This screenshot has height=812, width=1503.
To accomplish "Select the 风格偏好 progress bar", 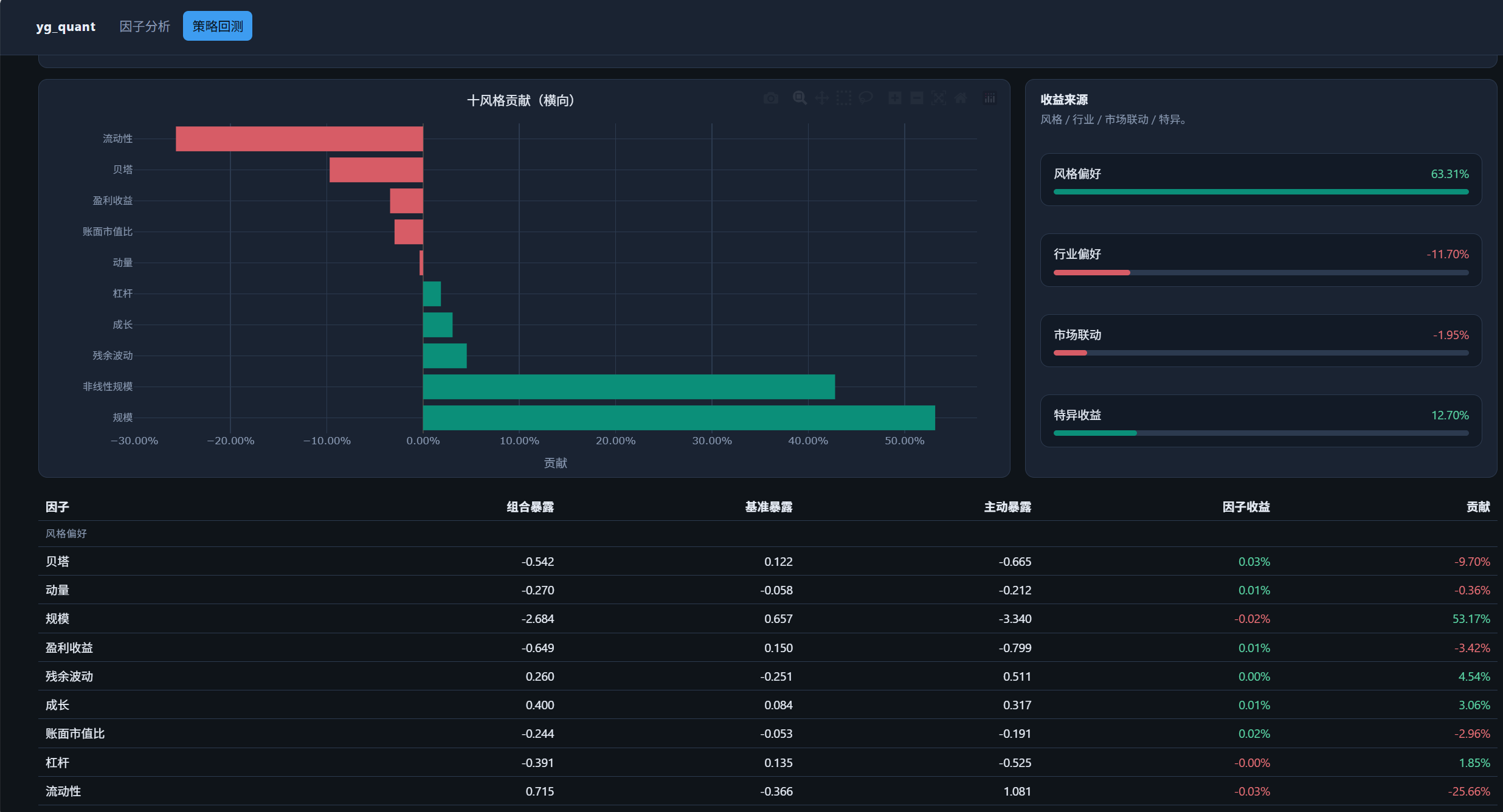I will pos(1261,191).
